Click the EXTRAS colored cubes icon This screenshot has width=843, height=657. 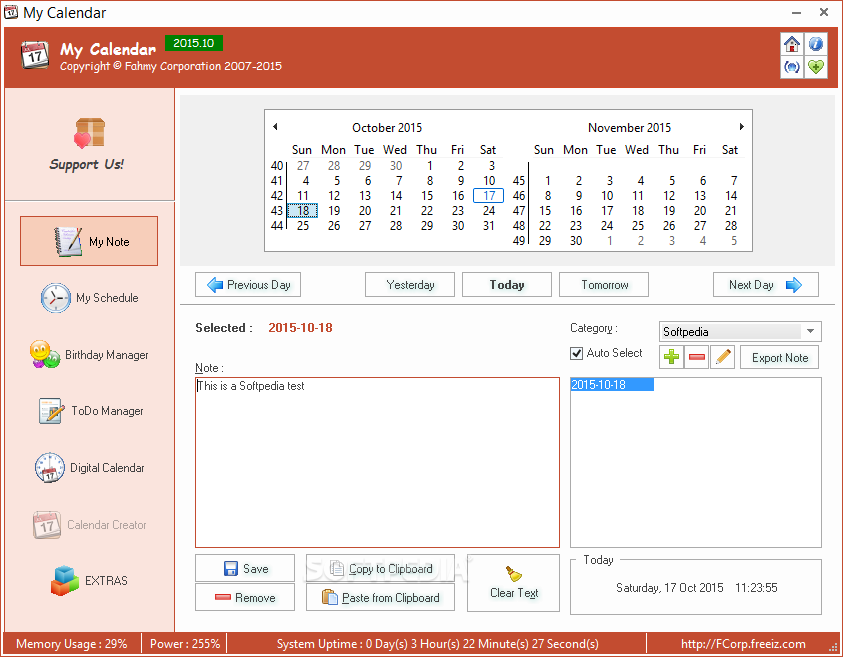65,581
